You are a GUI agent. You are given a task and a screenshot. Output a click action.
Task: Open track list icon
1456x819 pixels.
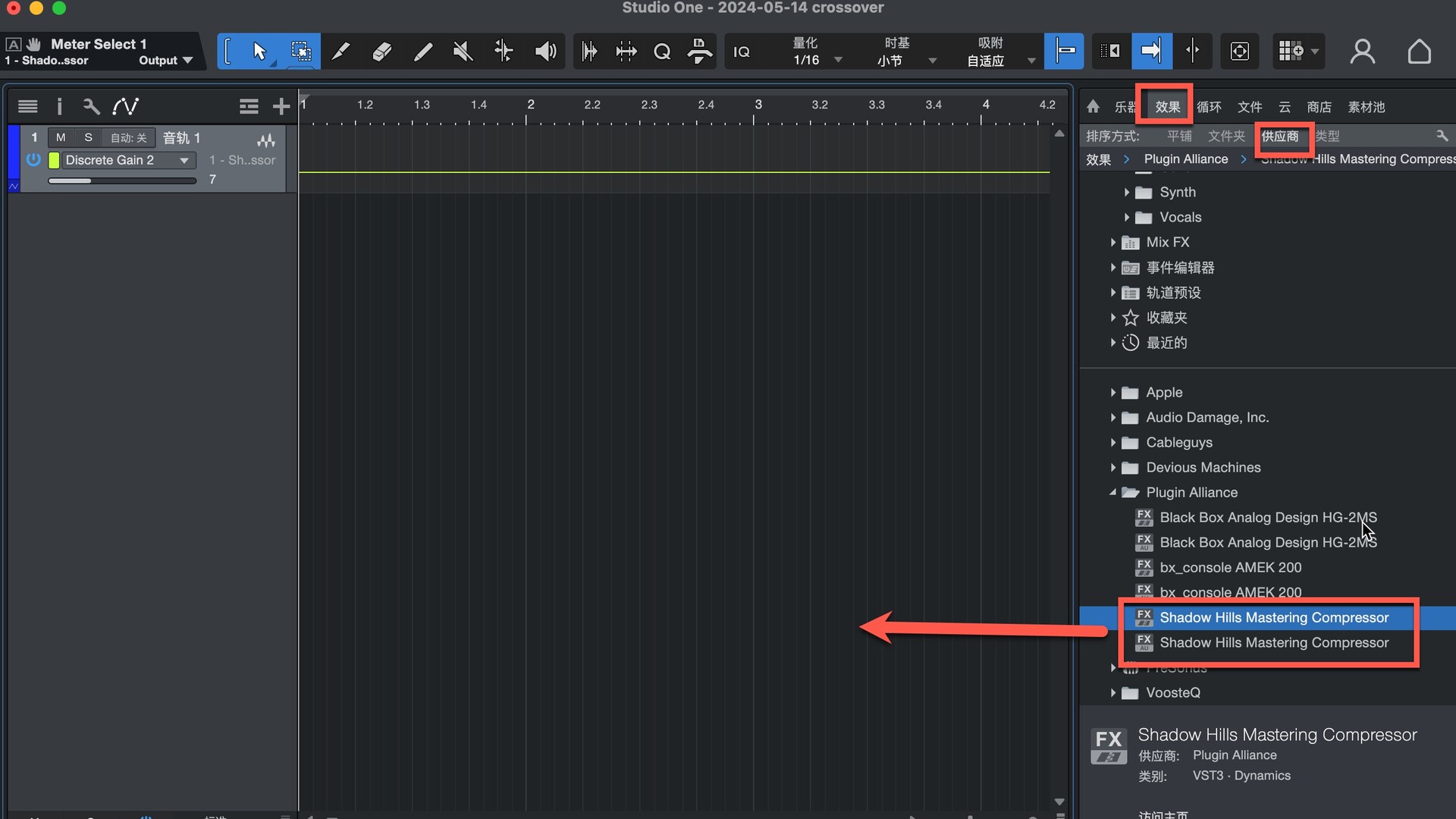pos(28,106)
